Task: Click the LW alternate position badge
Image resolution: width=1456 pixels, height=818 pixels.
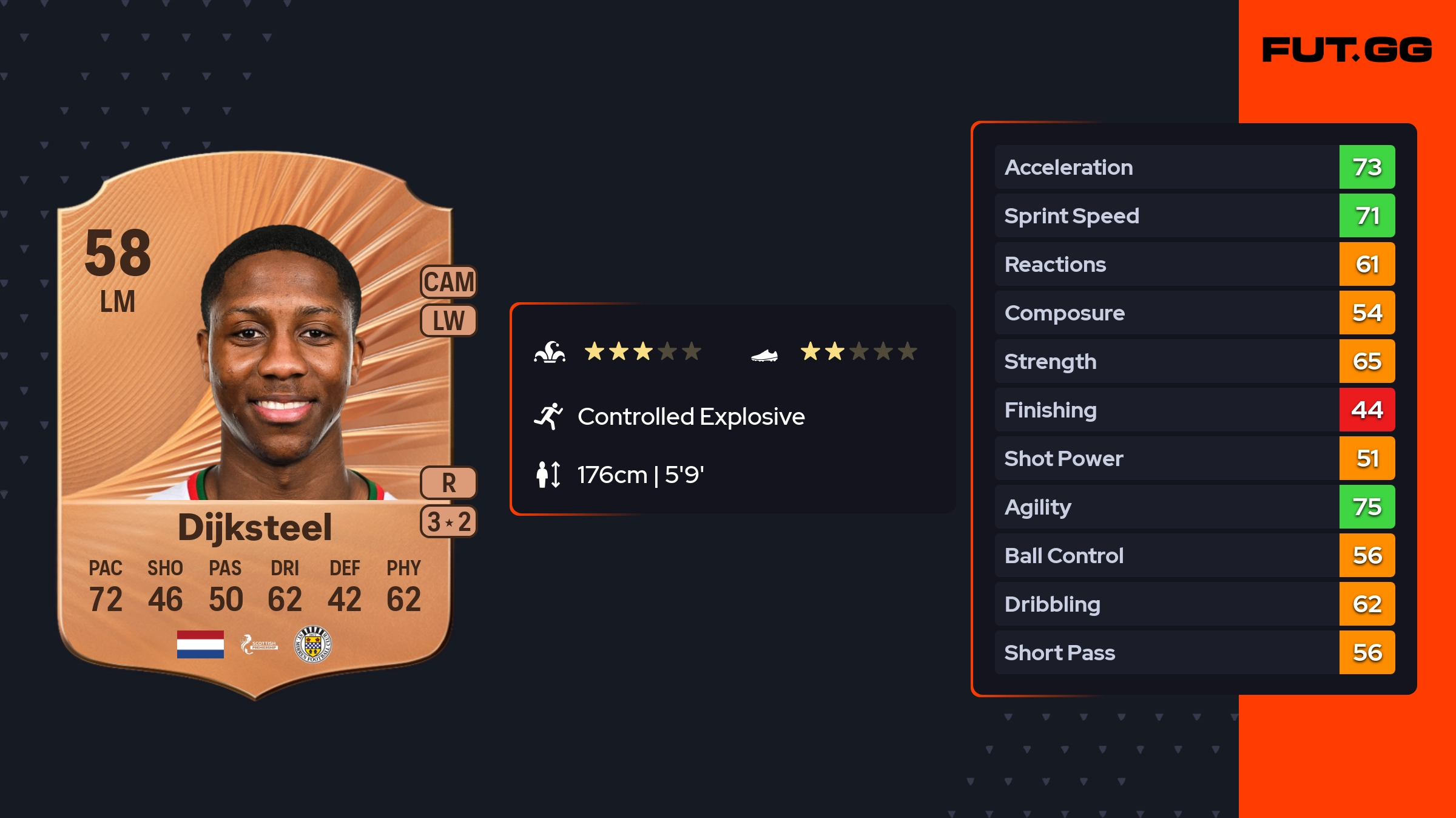Action: pyautogui.click(x=448, y=320)
